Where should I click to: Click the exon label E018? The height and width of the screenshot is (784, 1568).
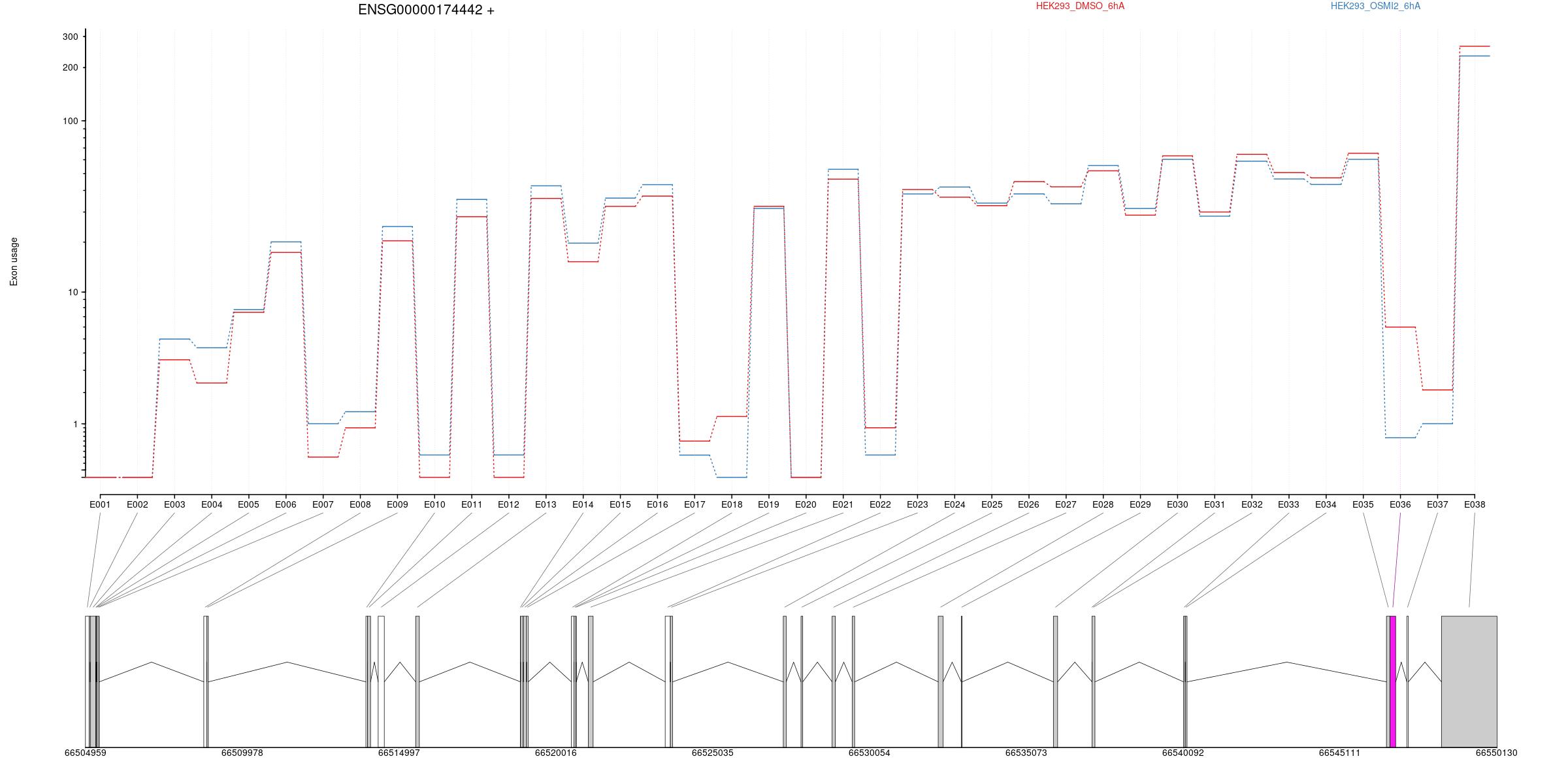(x=732, y=504)
